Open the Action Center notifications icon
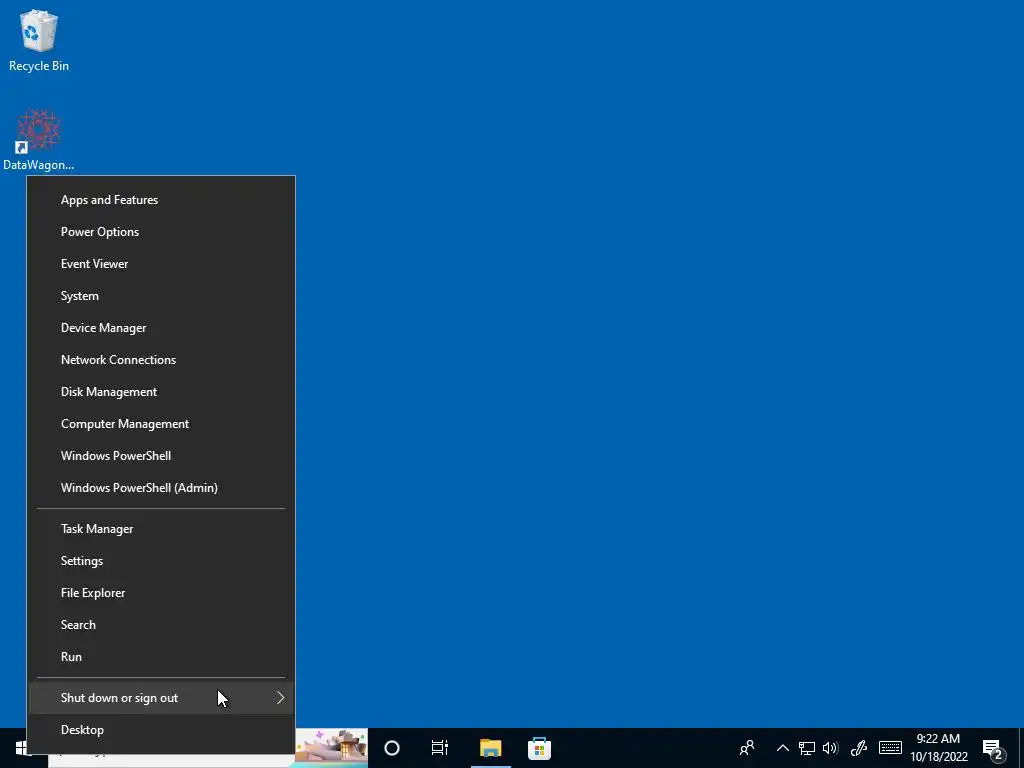The height and width of the screenshot is (768, 1024). (993, 749)
